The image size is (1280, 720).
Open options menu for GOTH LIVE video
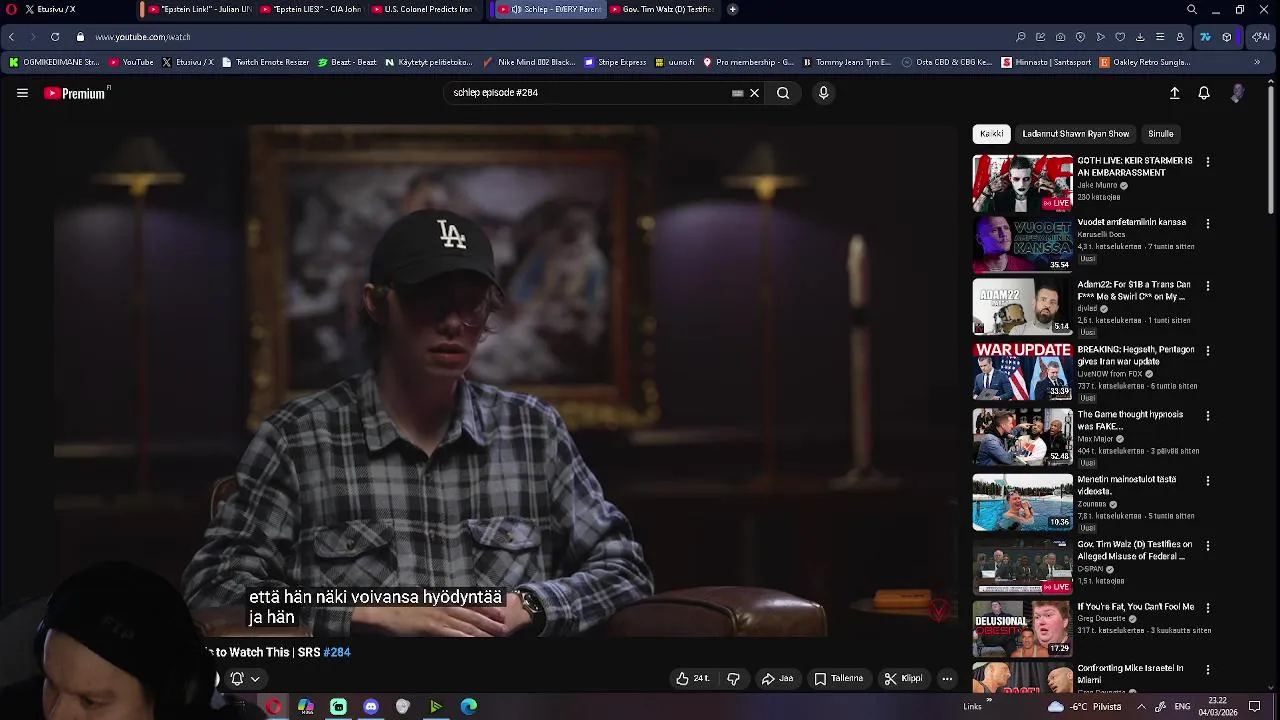(1208, 162)
